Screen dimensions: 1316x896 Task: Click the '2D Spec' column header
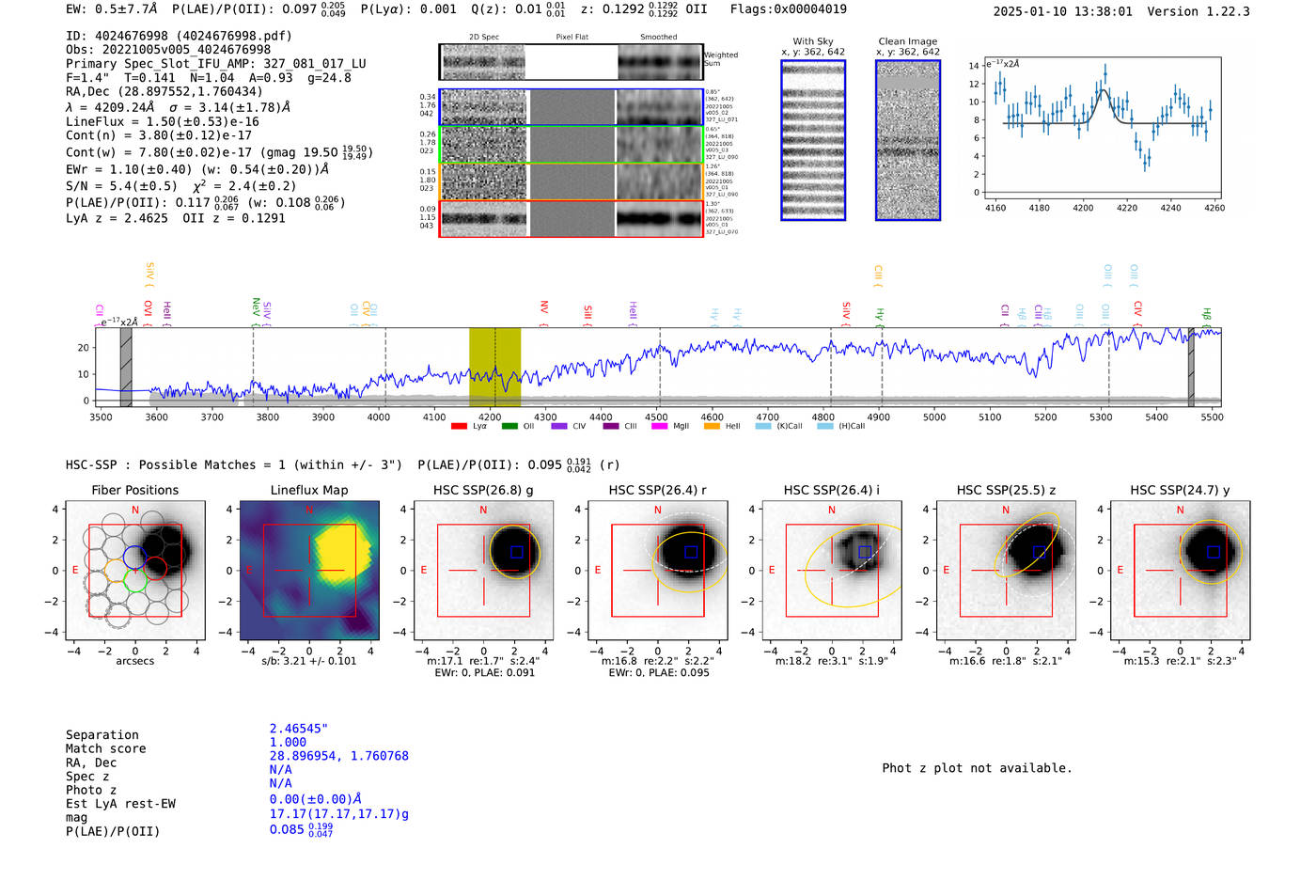[484, 37]
